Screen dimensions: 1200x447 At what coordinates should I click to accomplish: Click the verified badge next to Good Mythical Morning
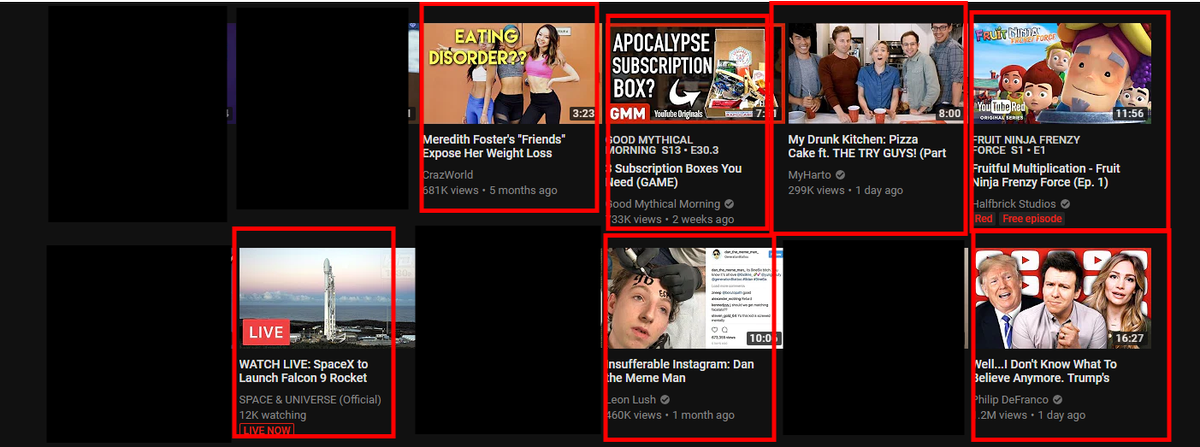click(729, 204)
